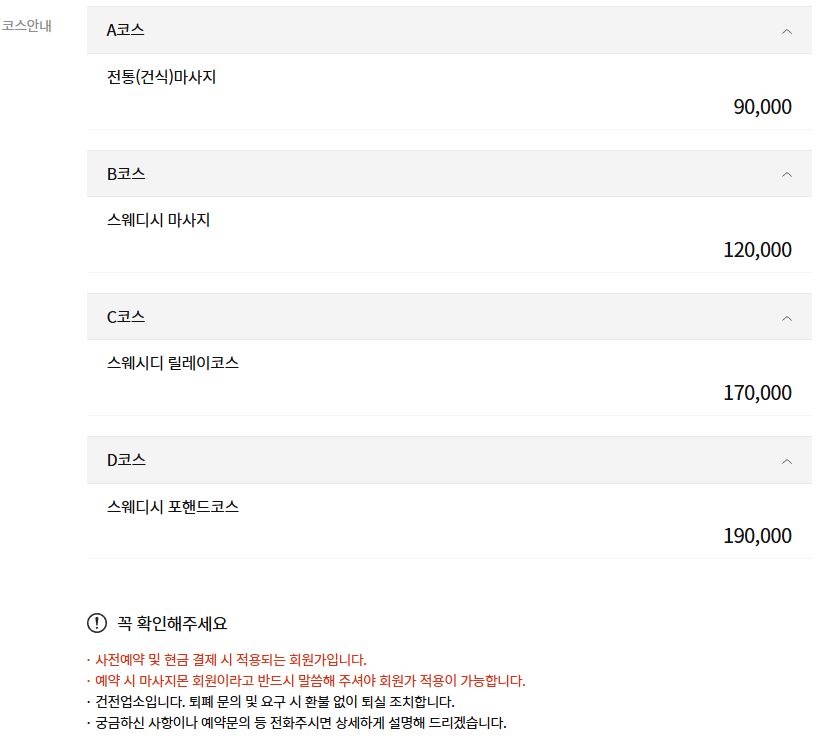
Task: Select the 전통(건식)마사지 course name
Action: (x=163, y=77)
